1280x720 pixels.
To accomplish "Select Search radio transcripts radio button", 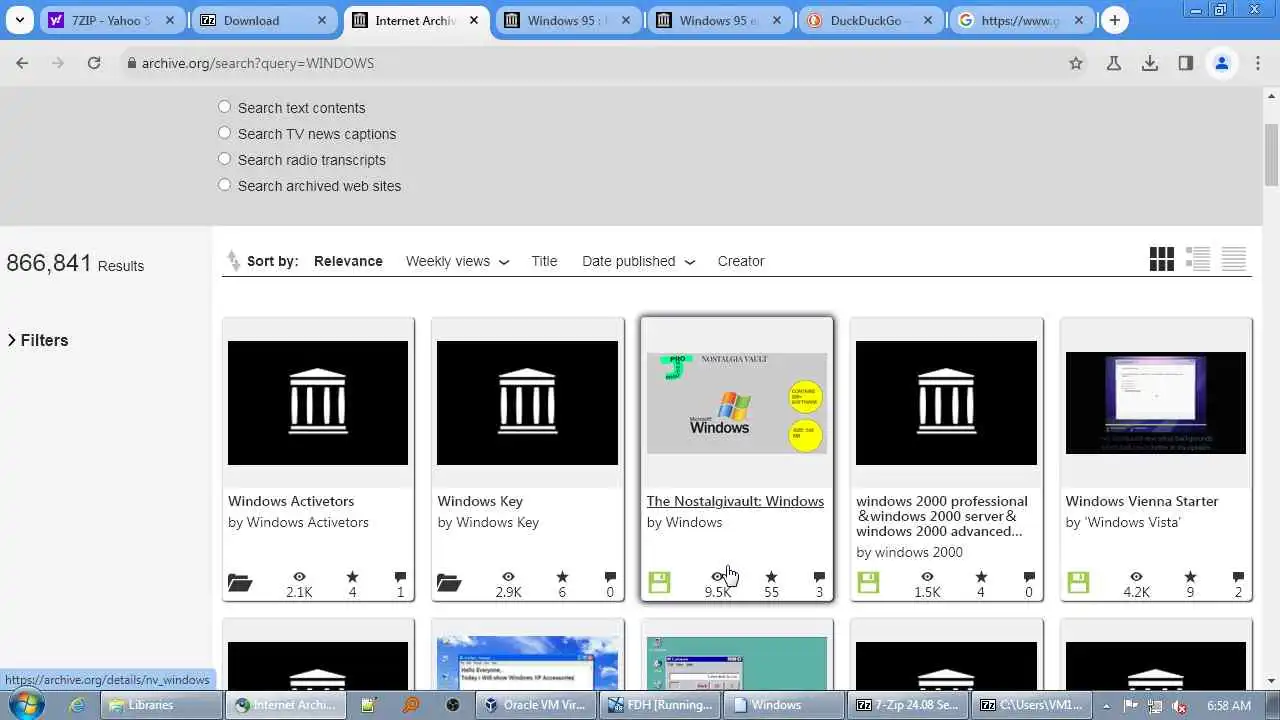I will (224, 159).
